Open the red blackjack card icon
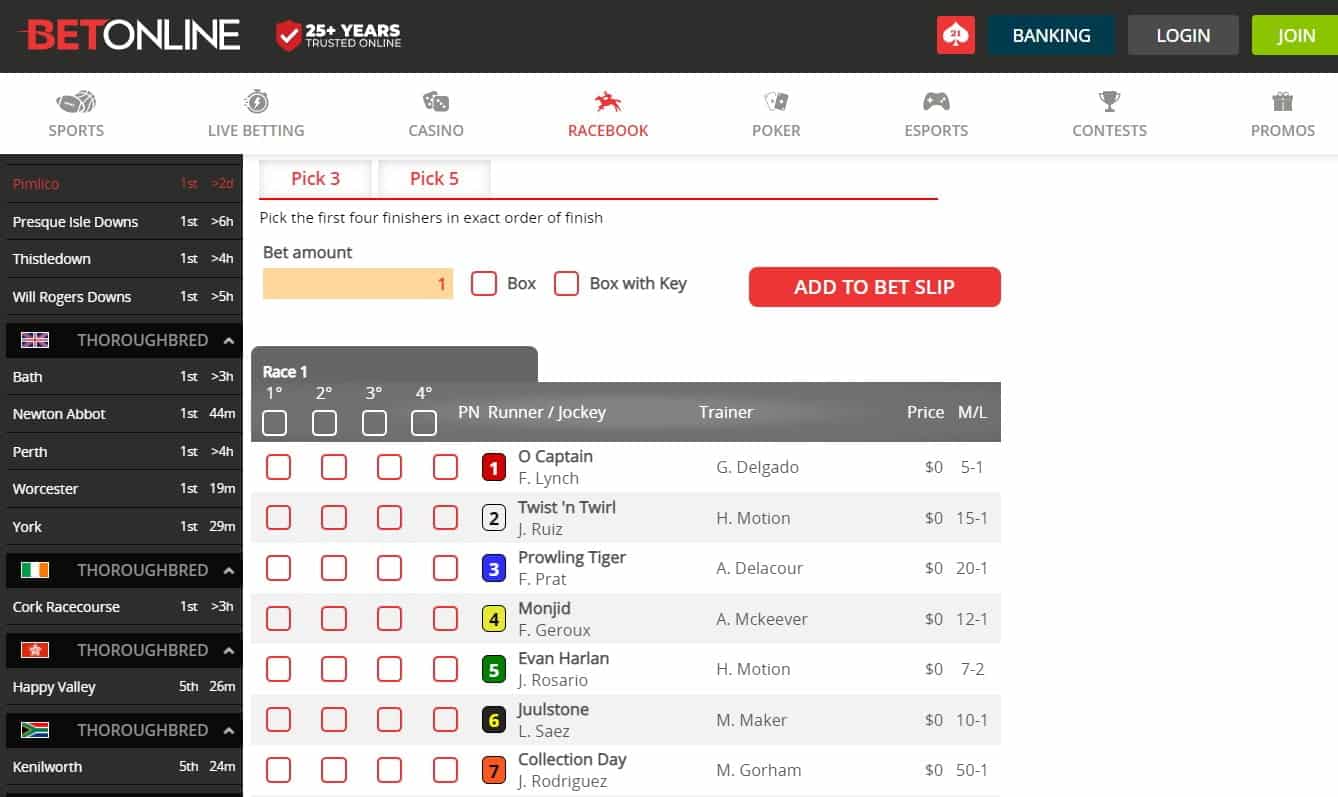This screenshot has width=1338, height=797. (955, 35)
